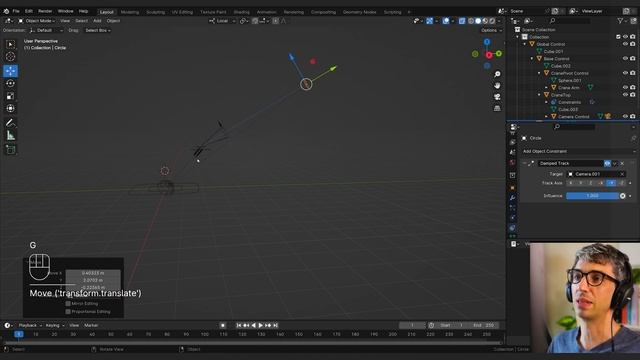640x360 pixels.
Task: Switch to the Shading workspace tab
Action: click(242, 12)
